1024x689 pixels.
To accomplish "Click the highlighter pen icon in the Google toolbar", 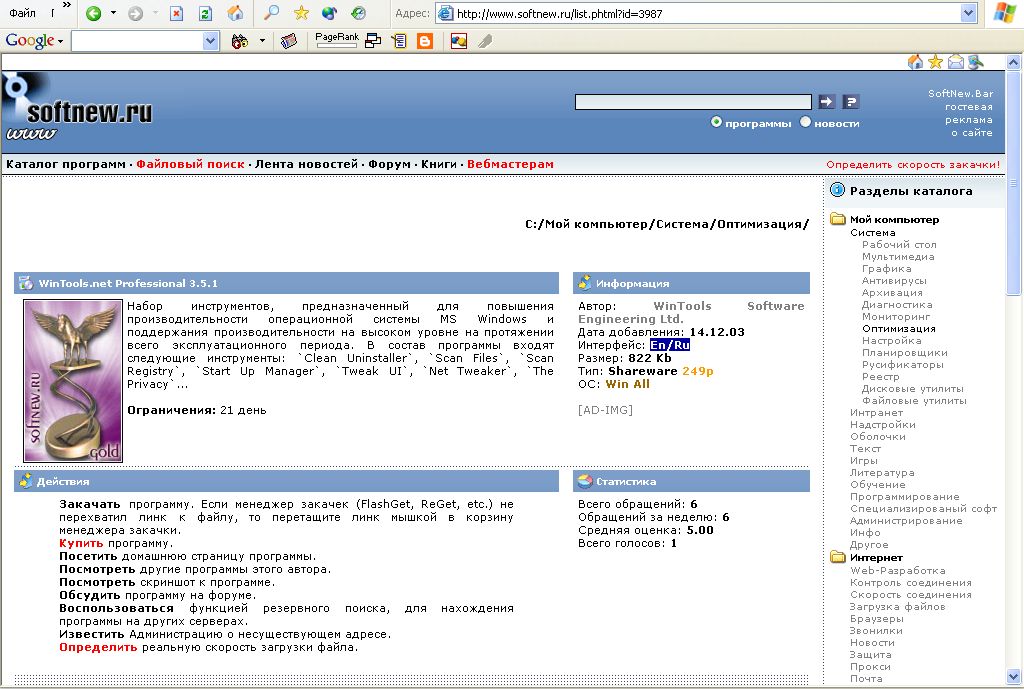I will click(x=485, y=41).
